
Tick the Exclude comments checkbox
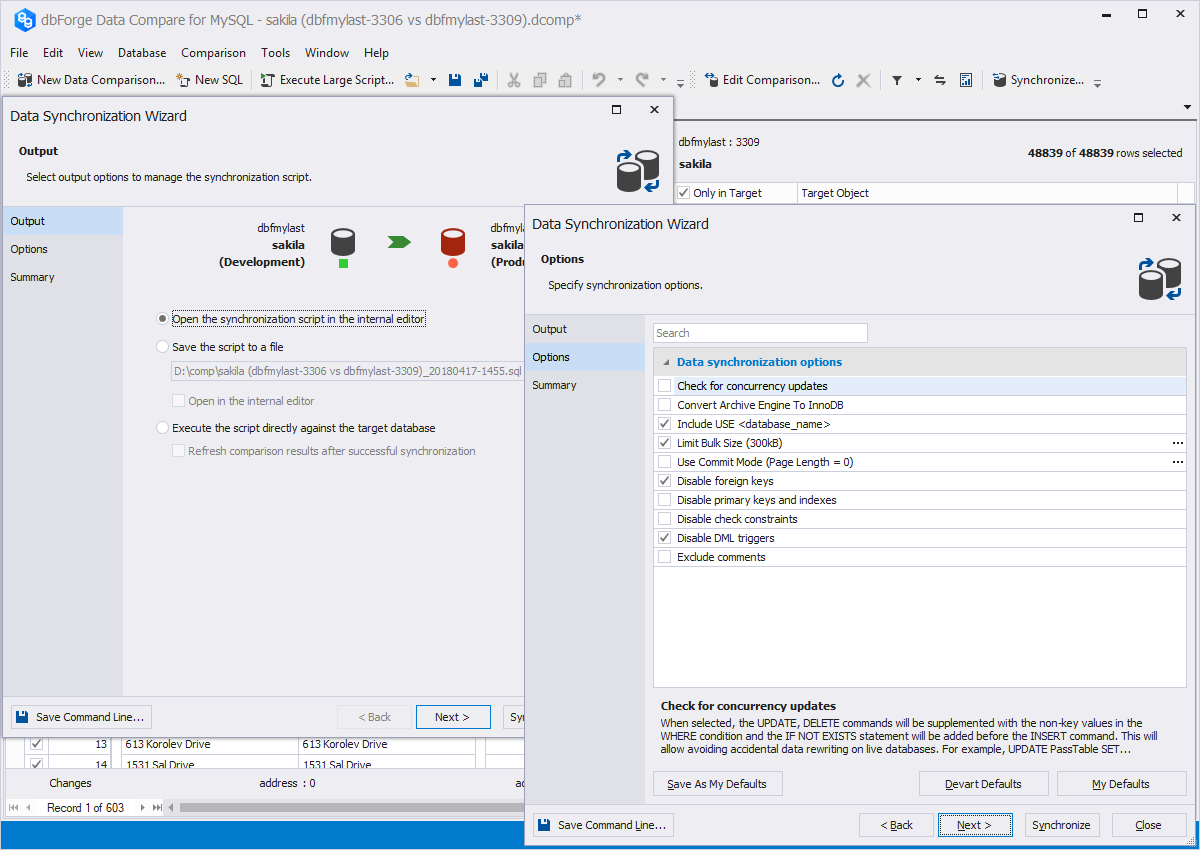[665, 557]
